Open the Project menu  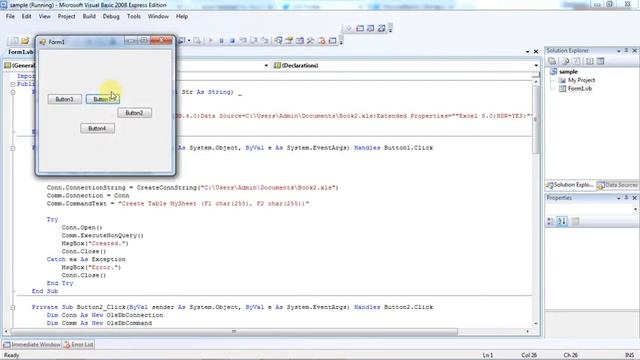(x=67, y=16)
